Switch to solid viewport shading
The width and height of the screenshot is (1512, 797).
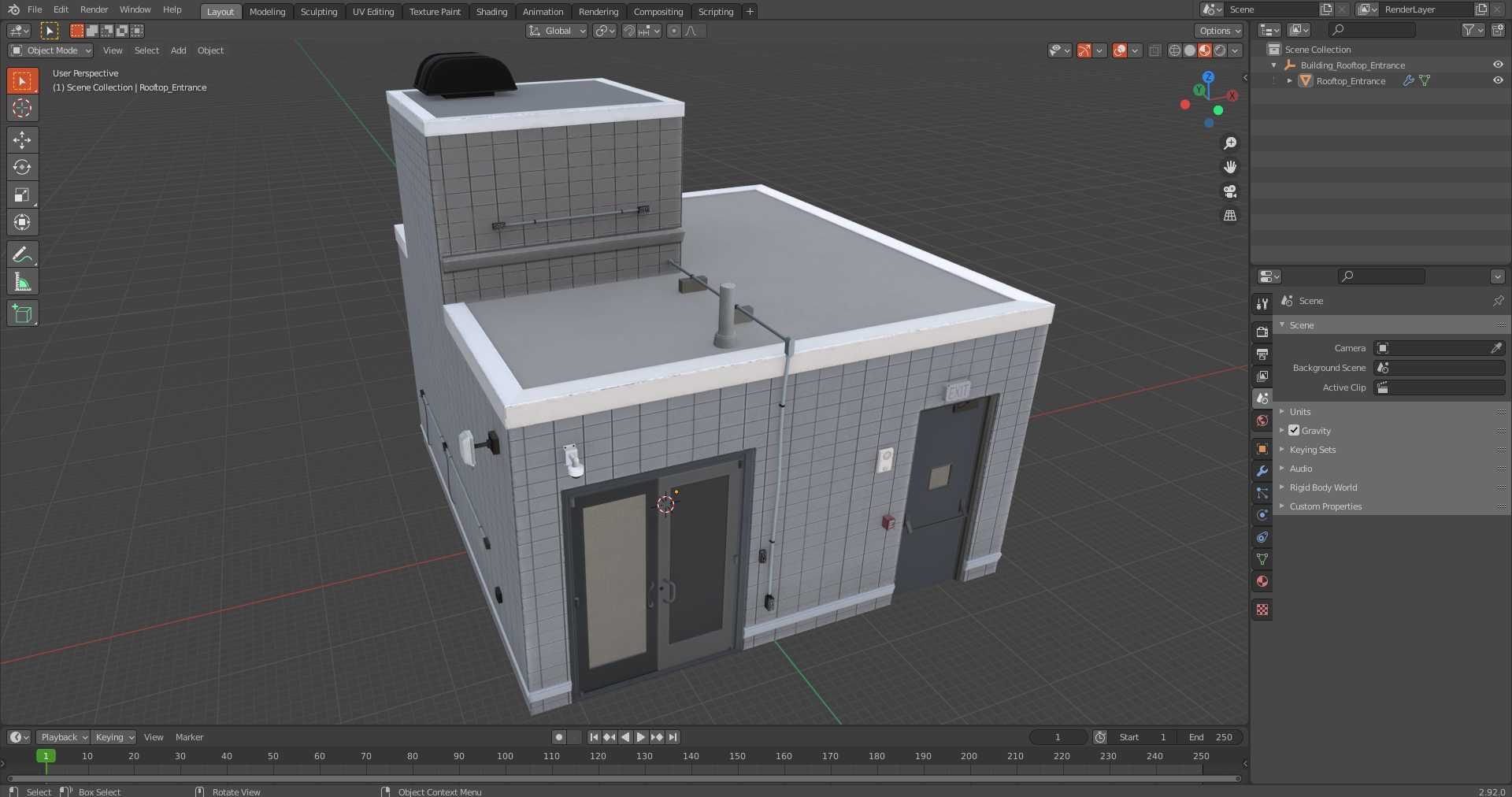[x=1190, y=50]
